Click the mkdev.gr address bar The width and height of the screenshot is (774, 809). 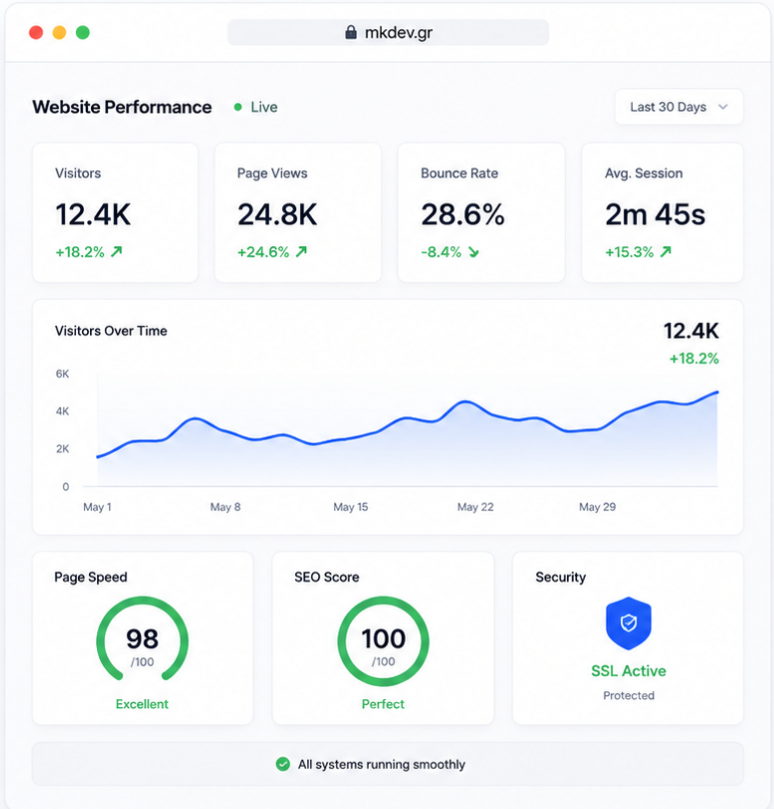click(388, 33)
